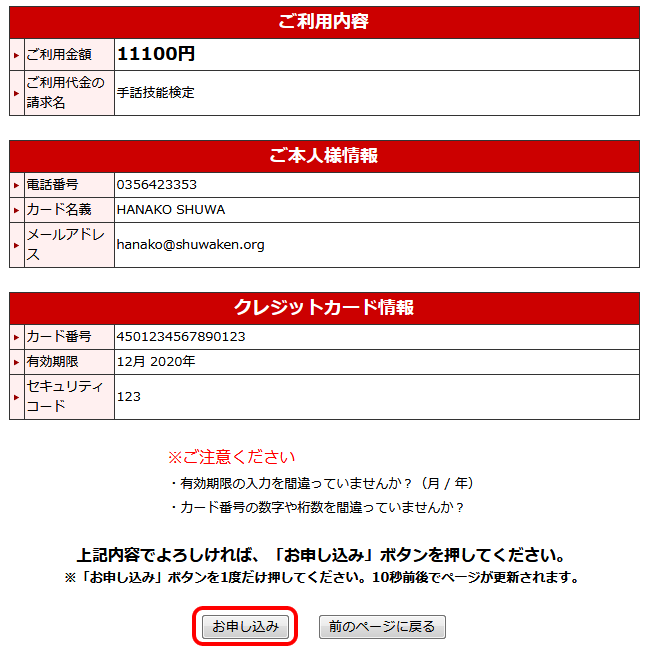Click the クレジットカード情報 section header

tap(324, 308)
